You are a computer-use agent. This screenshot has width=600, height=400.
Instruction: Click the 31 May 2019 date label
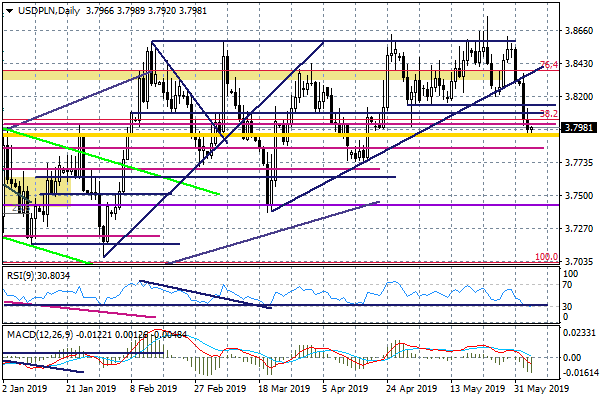pyautogui.click(x=543, y=389)
